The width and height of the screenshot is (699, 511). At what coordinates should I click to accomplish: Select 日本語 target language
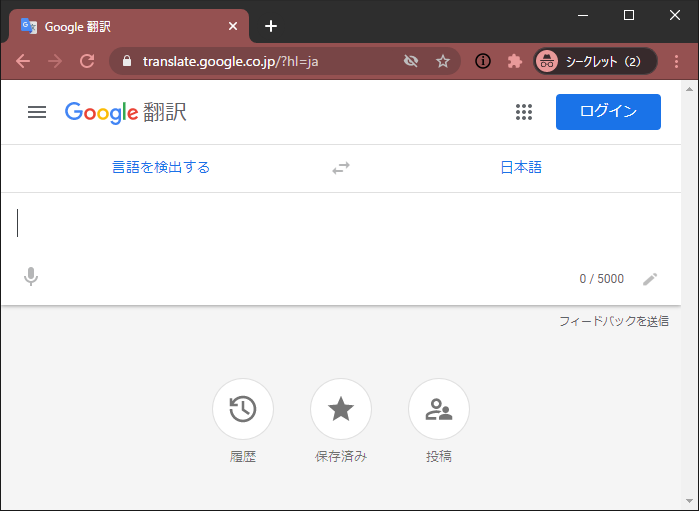pos(521,167)
